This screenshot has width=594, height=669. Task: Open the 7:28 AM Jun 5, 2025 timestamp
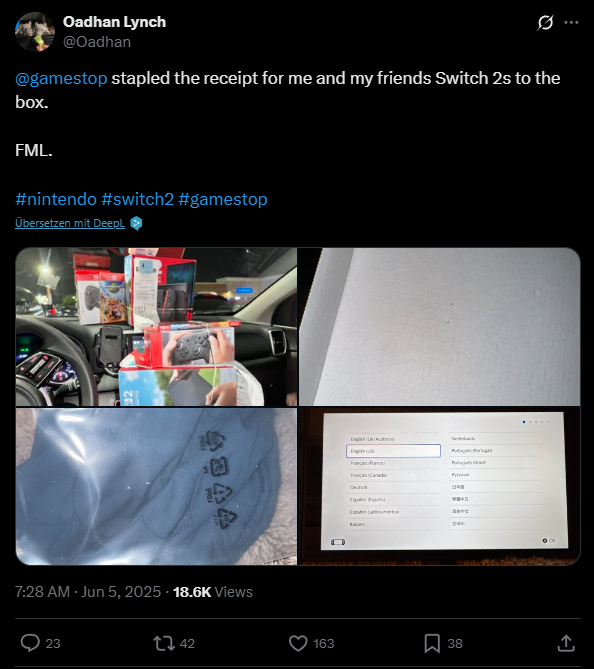point(88,592)
